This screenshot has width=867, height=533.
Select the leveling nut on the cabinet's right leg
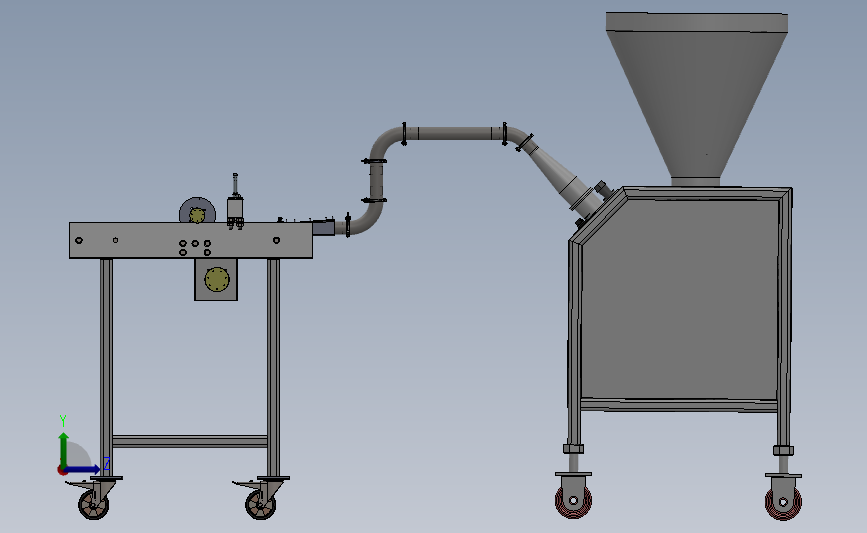pos(783,451)
